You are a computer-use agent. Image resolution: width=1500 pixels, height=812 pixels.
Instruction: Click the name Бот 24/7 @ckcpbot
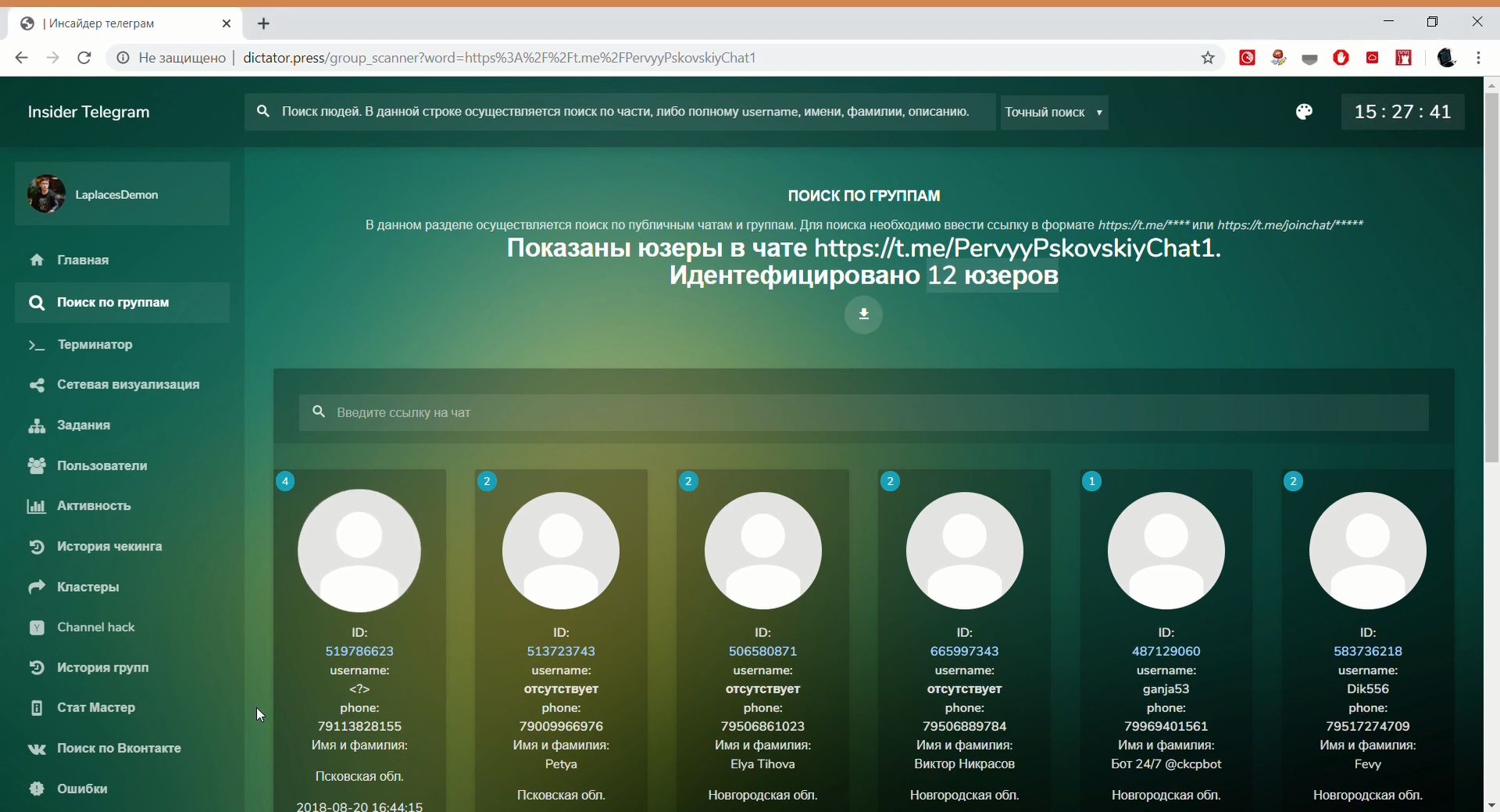1166,764
